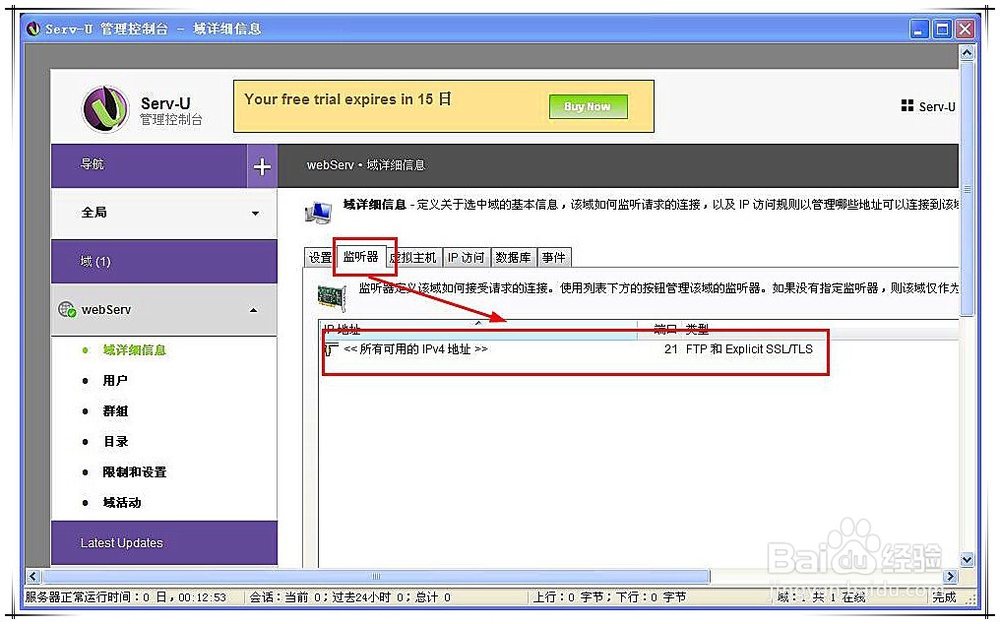This screenshot has width=1000, height=624.
Task: Open 用户 in webServ menu
Action: [x=115, y=381]
